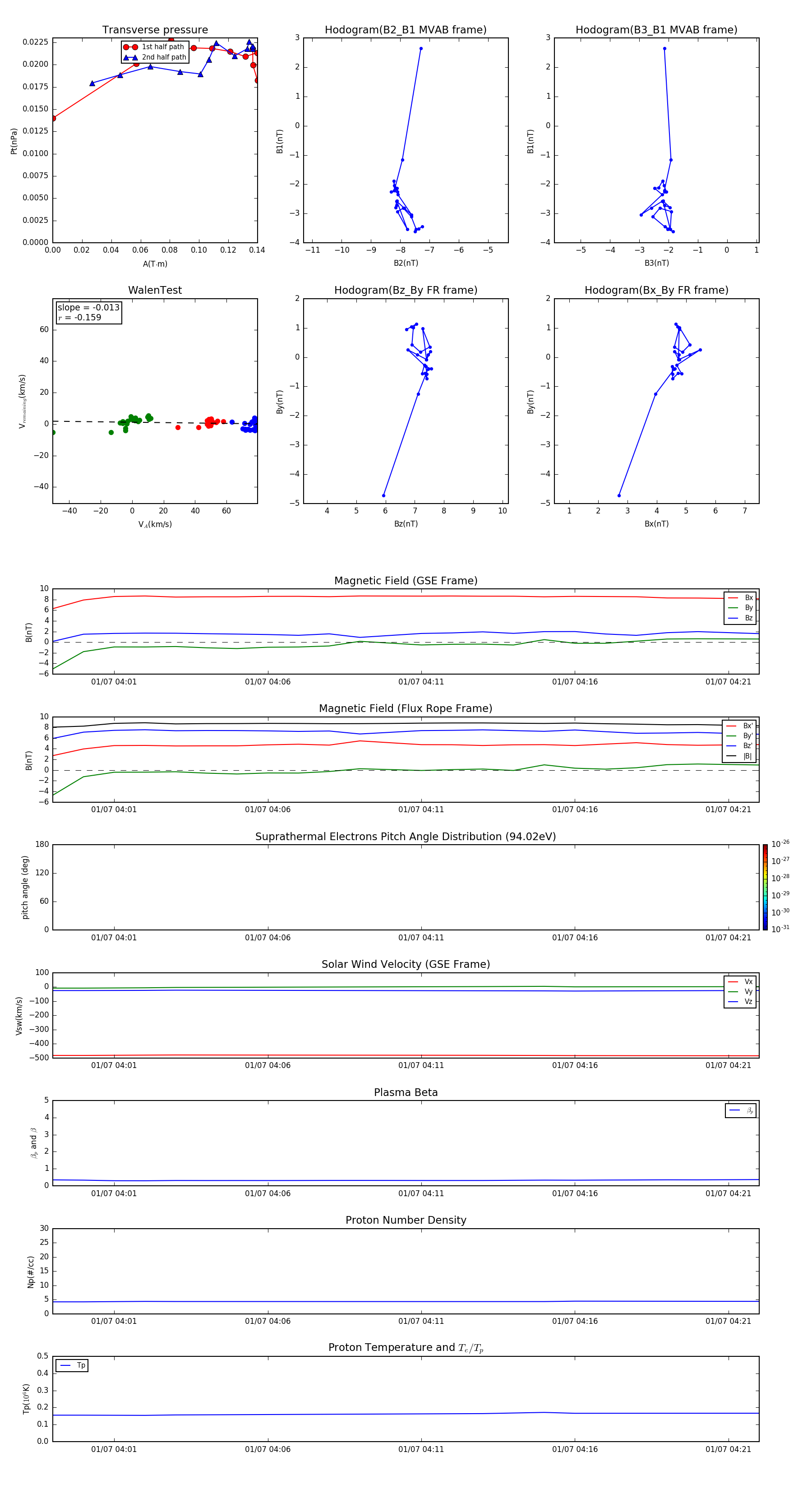Click the Vy velocity legend entry

tap(740, 992)
